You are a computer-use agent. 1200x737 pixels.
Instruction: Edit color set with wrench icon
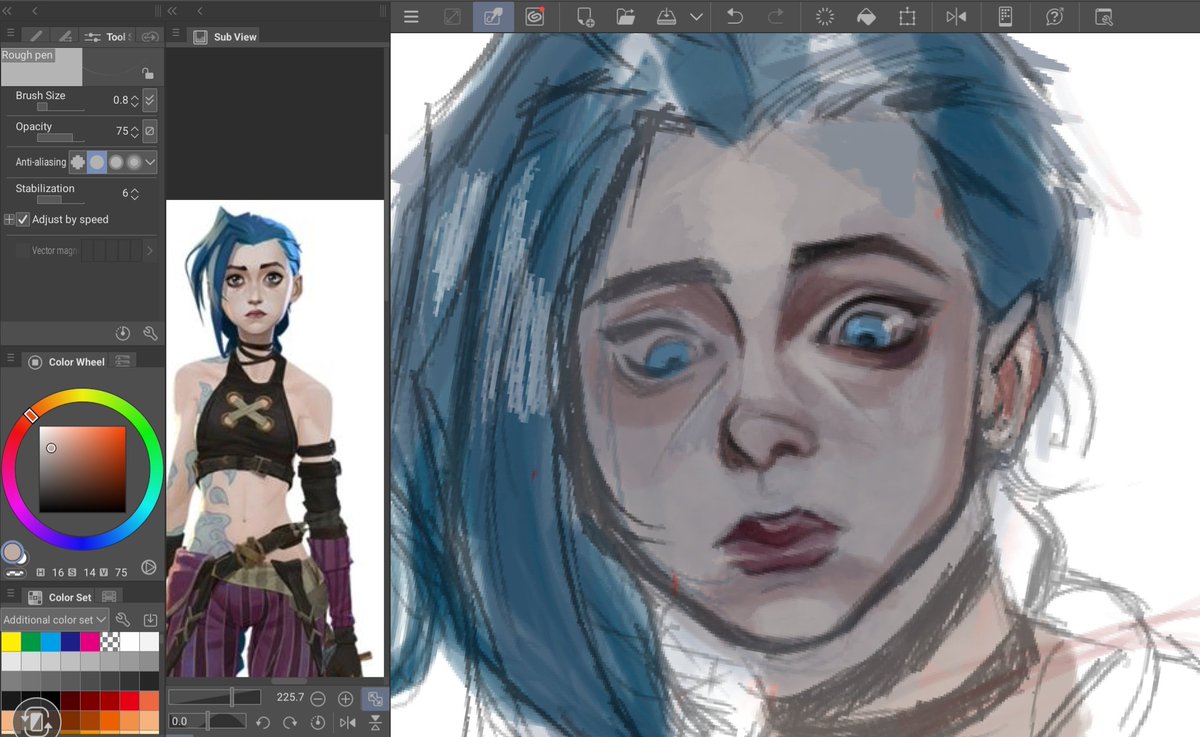pos(123,620)
